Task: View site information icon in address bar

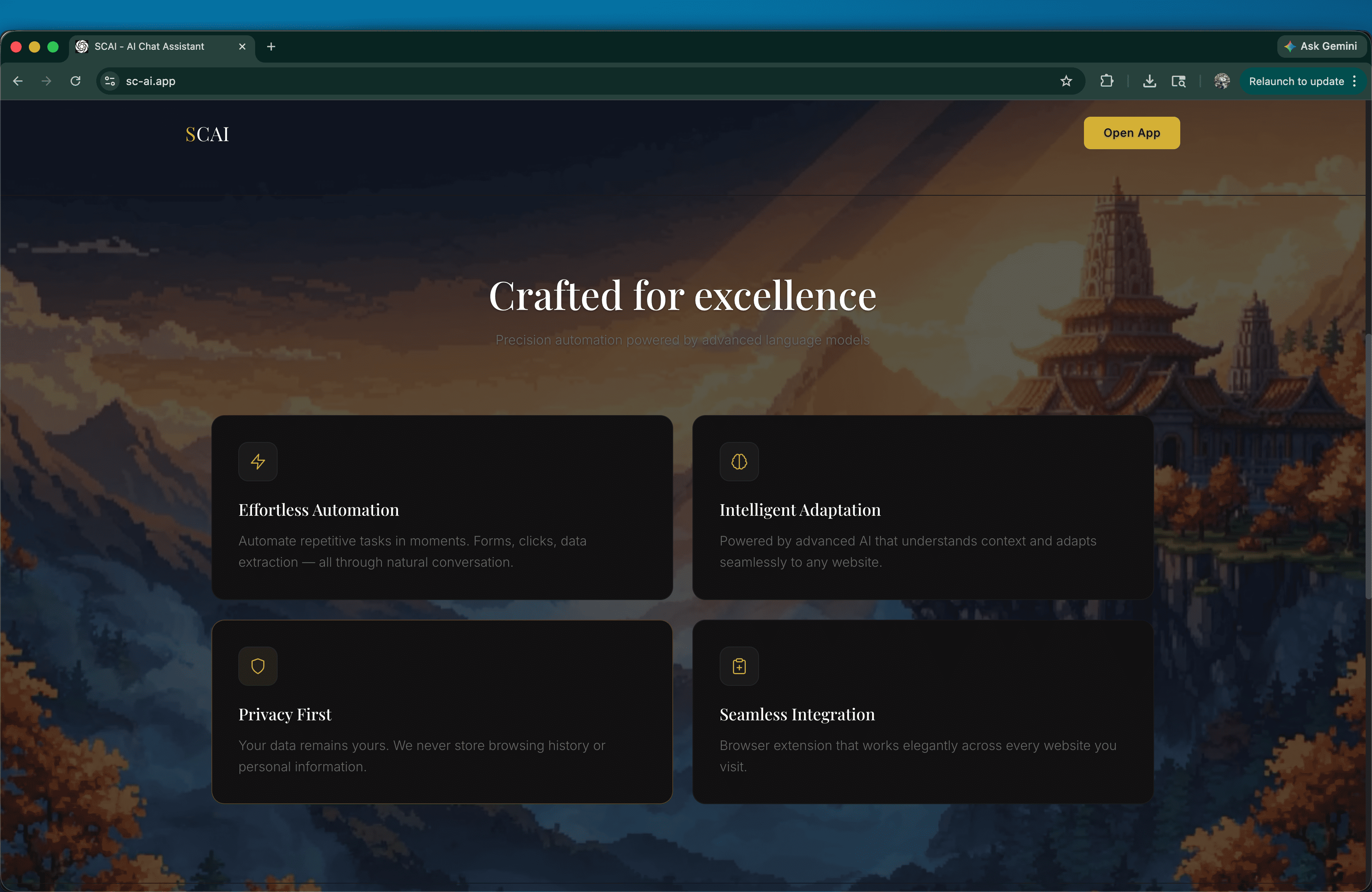Action: point(110,81)
